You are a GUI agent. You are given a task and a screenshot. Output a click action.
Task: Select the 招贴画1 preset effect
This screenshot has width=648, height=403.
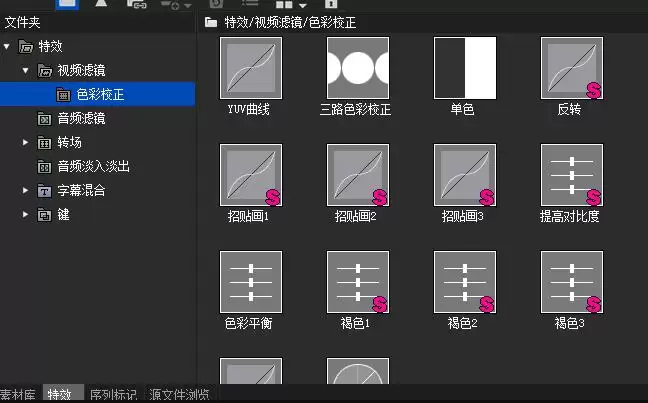pos(251,175)
